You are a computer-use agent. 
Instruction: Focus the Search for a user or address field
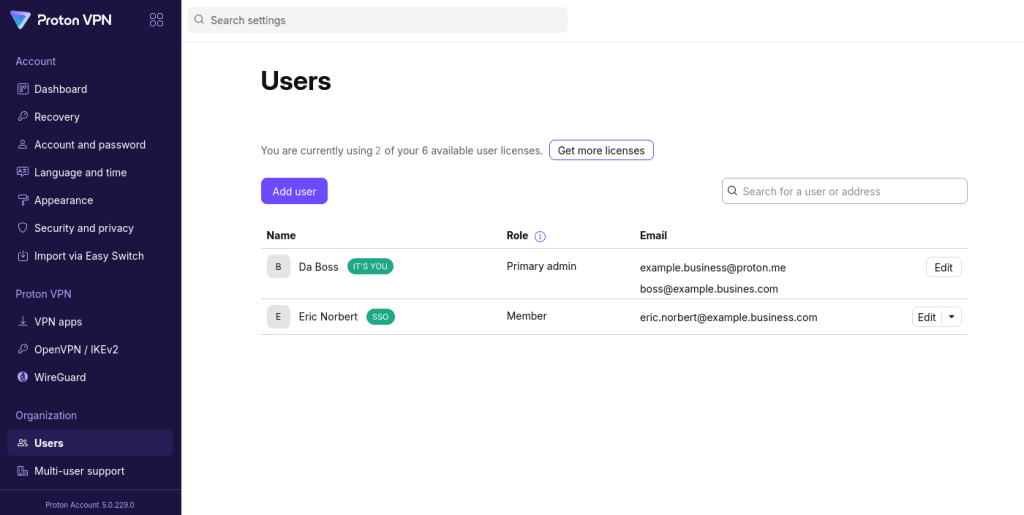[844, 191]
